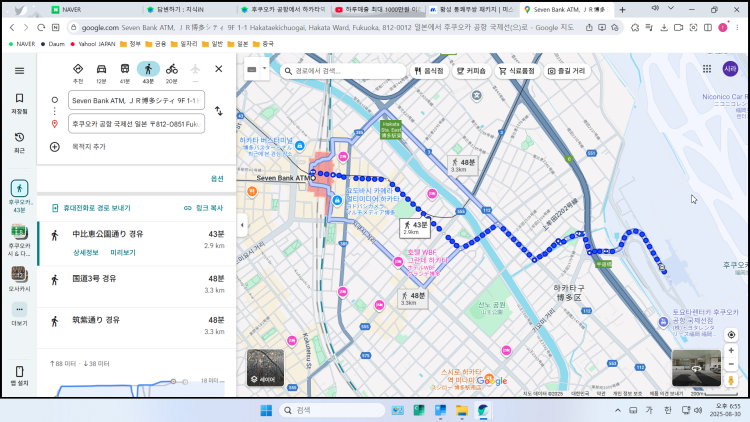
Task: Filter map by attractions chip
Action: point(566,71)
